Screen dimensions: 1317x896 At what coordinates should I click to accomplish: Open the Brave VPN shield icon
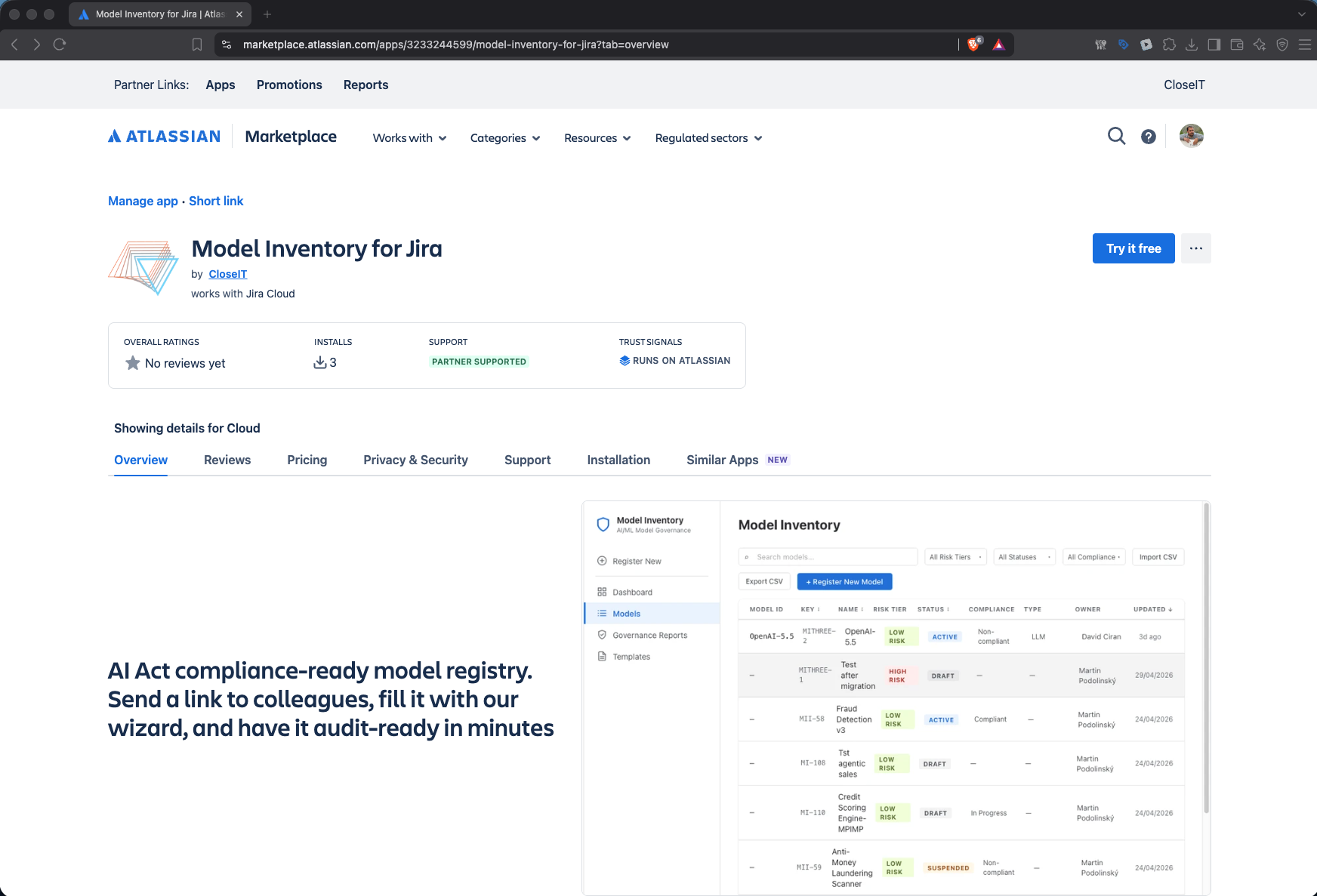click(x=1282, y=45)
